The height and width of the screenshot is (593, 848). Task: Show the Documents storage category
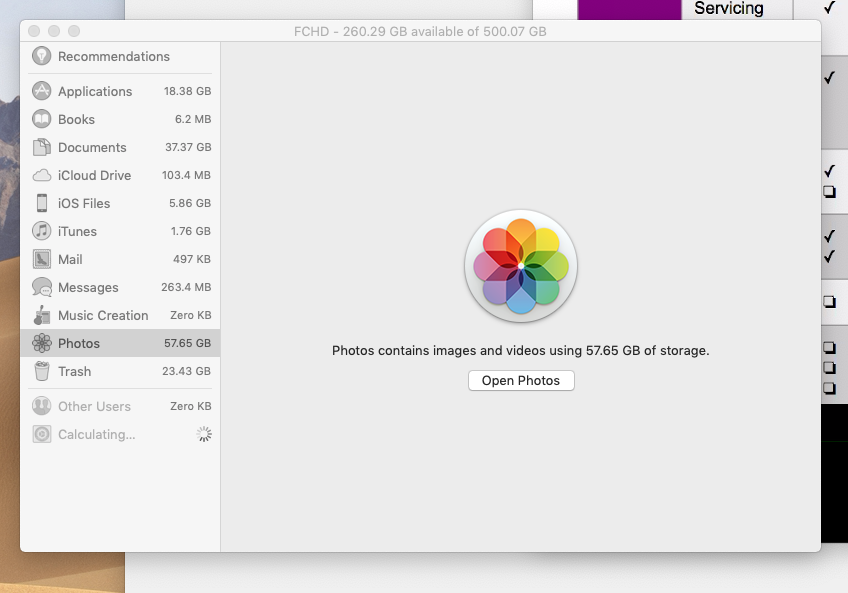(92, 148)
